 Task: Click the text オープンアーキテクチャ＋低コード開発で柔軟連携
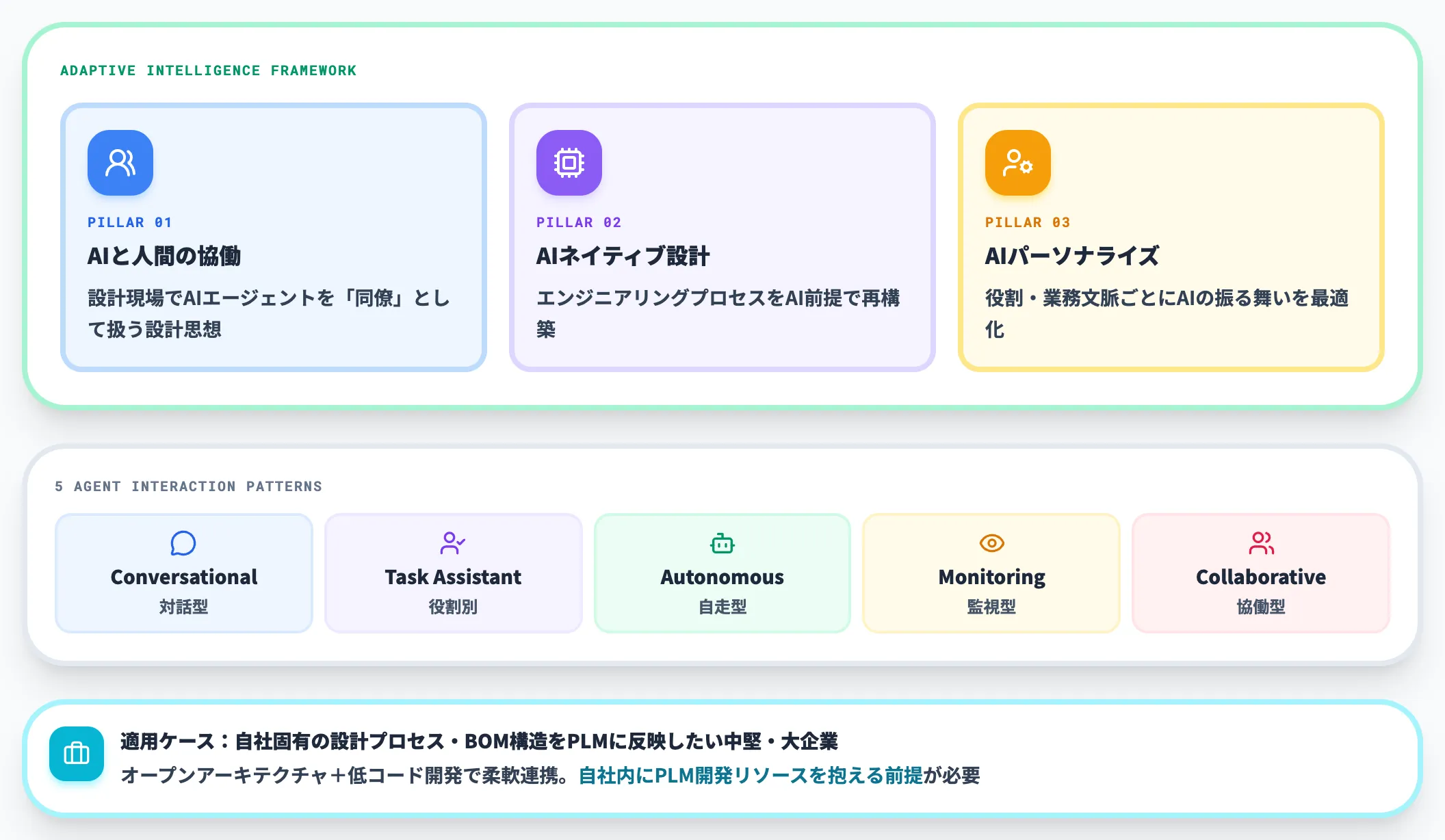(343, 775)
